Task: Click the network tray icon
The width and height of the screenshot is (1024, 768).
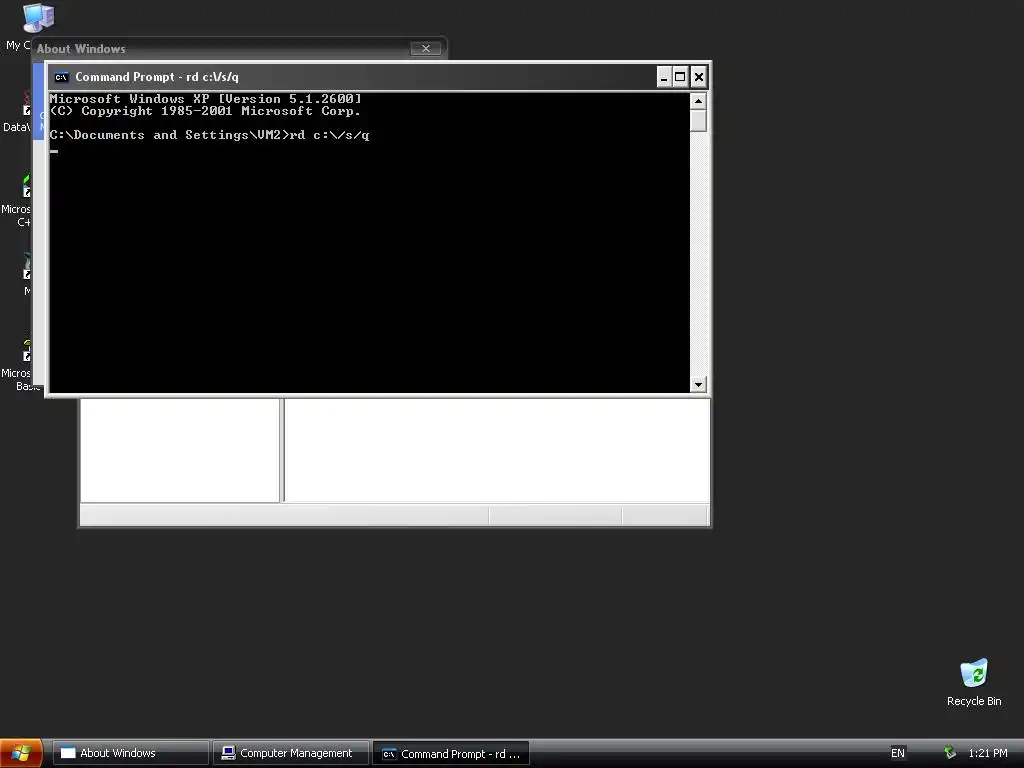Action: tap(950, 753)
